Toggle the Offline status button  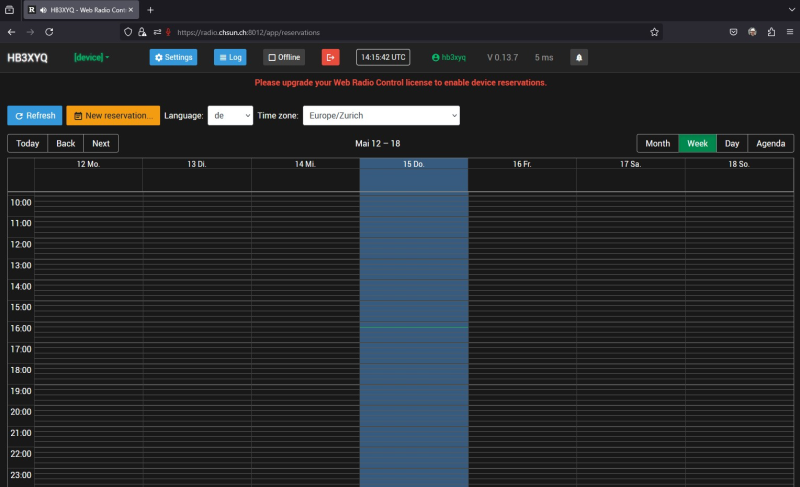coord(283,57)
